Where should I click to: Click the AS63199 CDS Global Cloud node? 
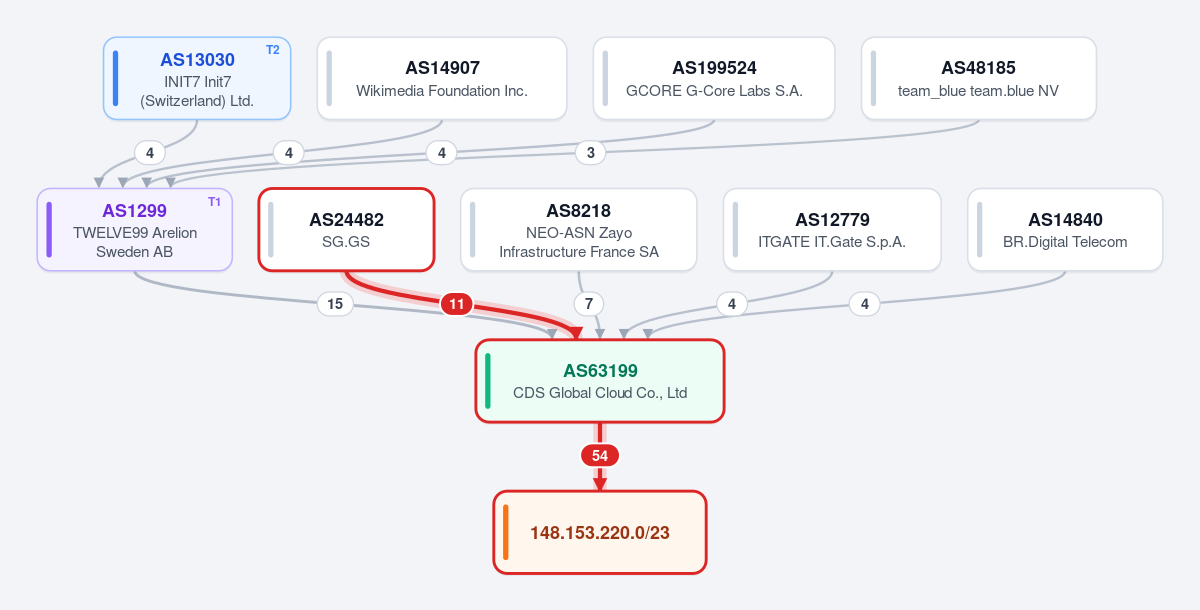pos(599,381)
